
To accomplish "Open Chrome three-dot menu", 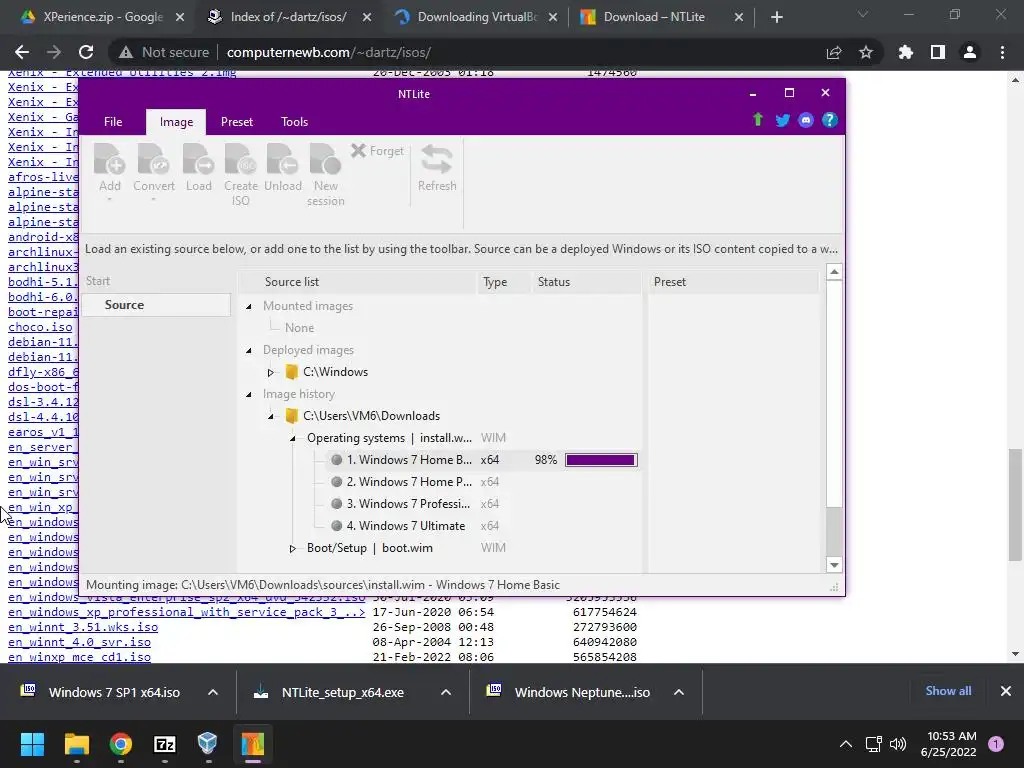I will point(1002,52).
